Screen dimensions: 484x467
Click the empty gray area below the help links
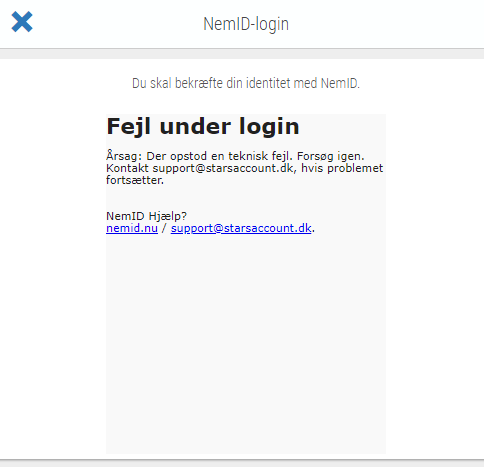click(x=246, y=343)
